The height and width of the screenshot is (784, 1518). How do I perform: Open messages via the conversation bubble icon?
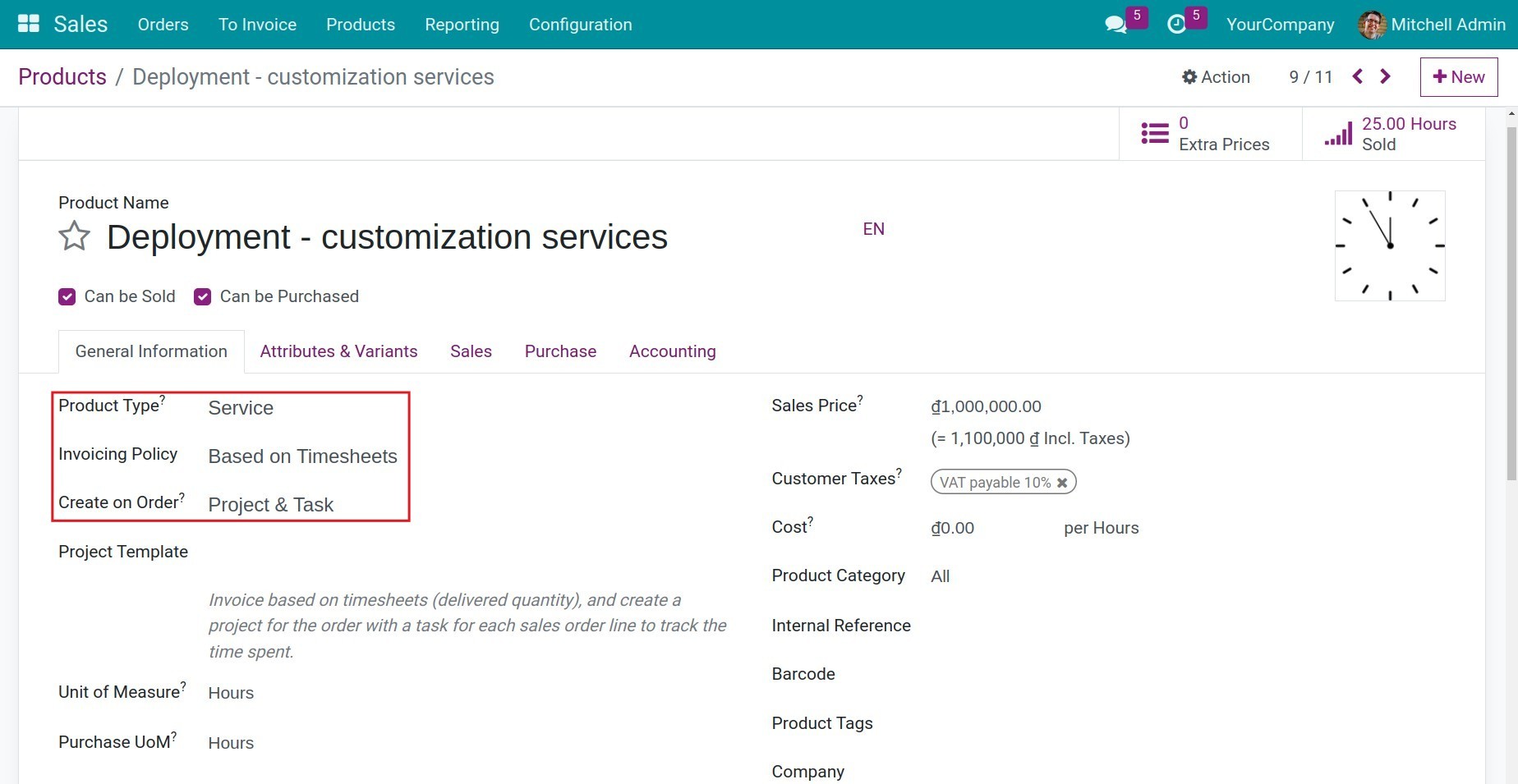1115,25
